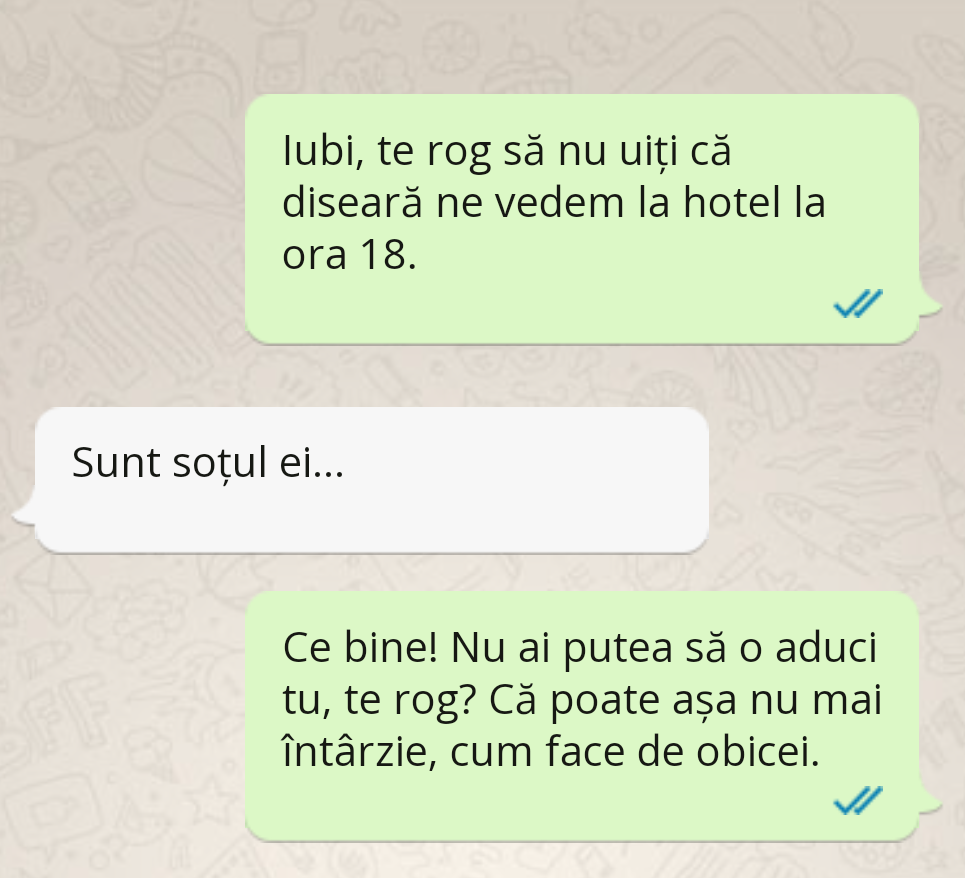Click the word "Iubi," in top bubble
This screenshot has height=878, width=965.
point(322,151)
